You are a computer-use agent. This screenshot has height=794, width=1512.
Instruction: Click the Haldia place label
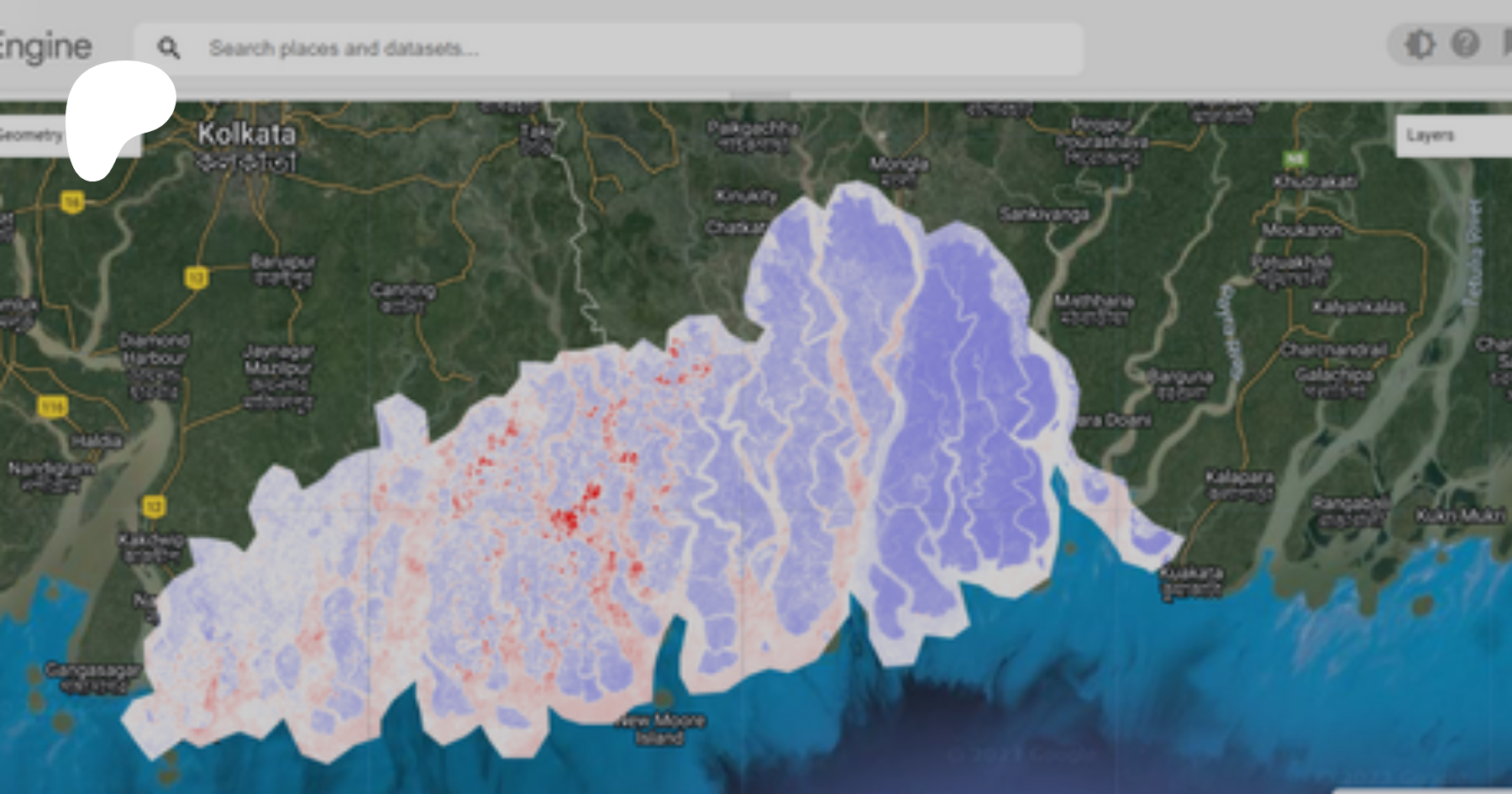(x=97, y=441)
